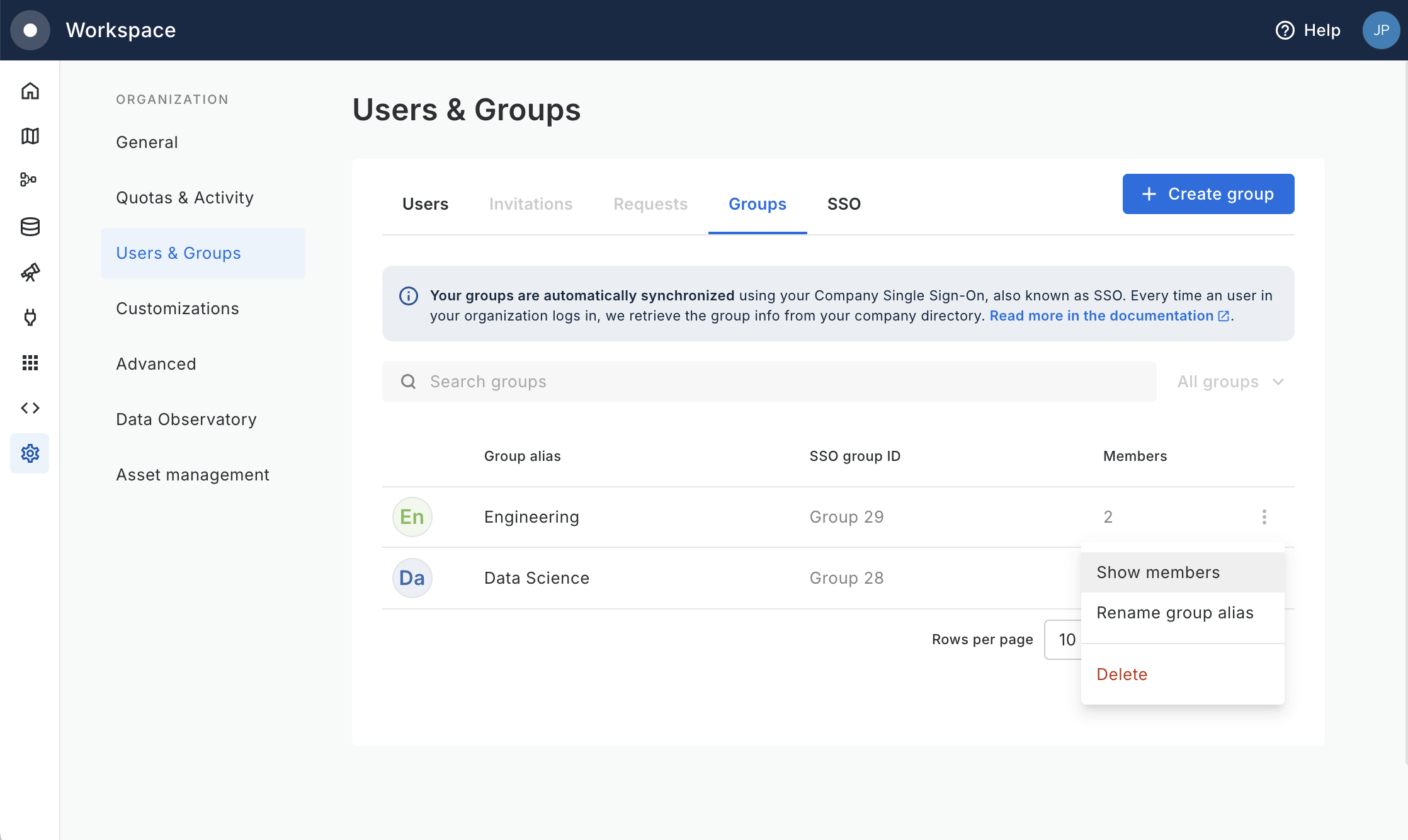Open the JP user avatar menu
The image size is (1408, 840).
point(1380,30)
